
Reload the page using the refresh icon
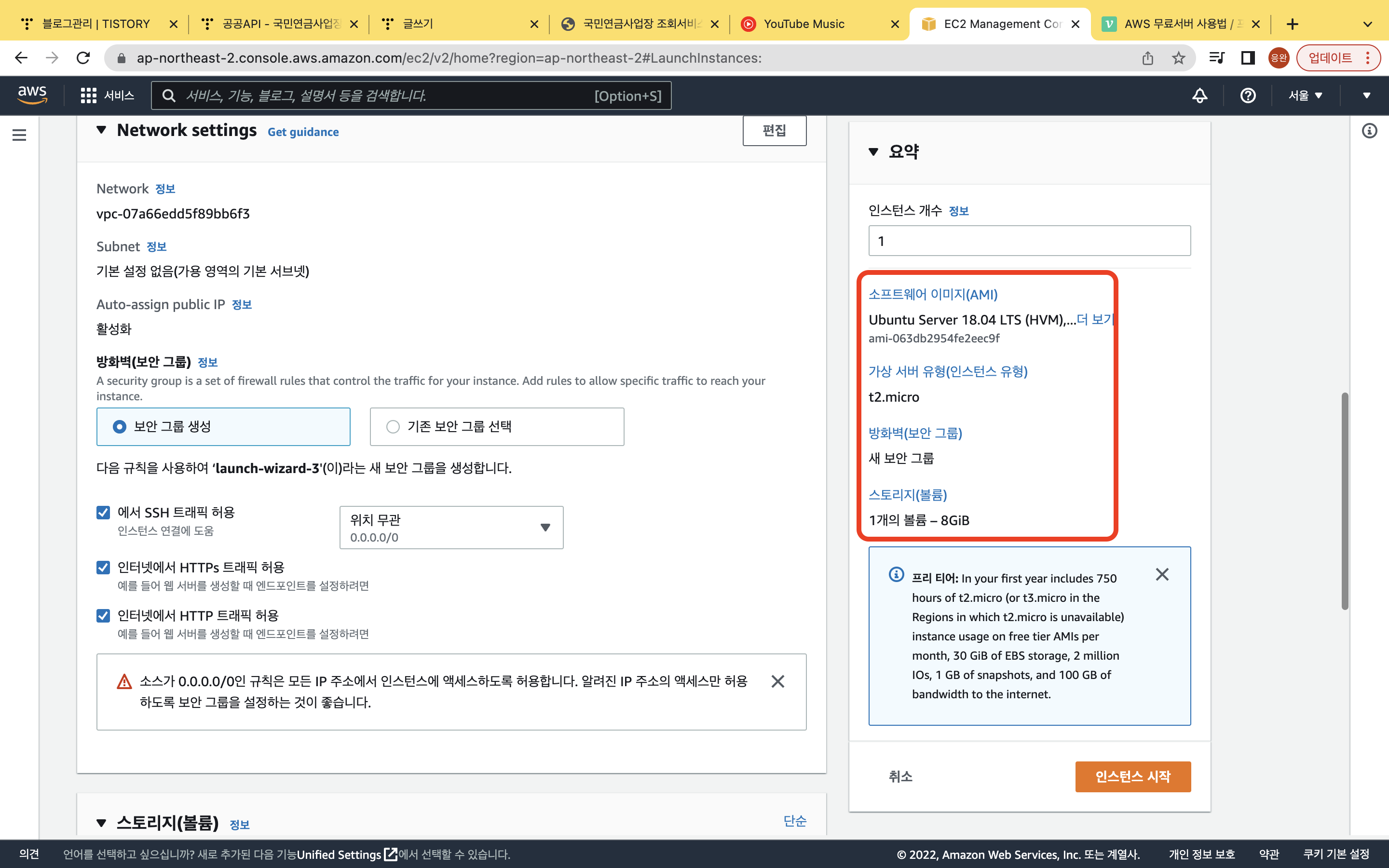tap(83, 58)
